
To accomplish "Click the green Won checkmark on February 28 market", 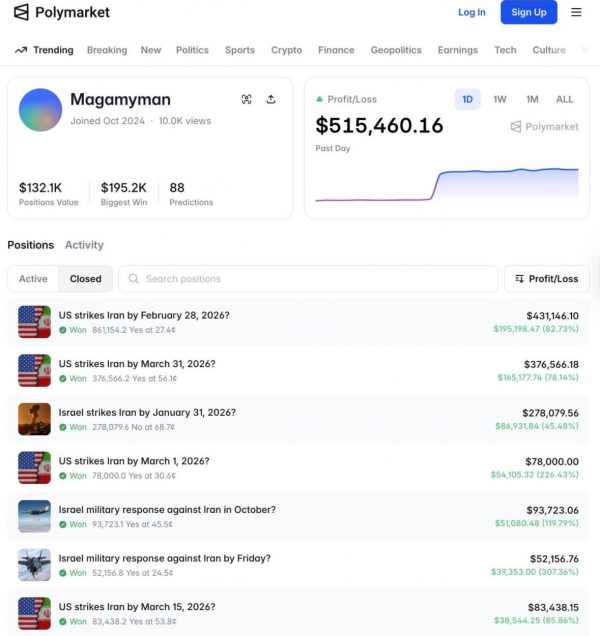I will coord(63,329).
